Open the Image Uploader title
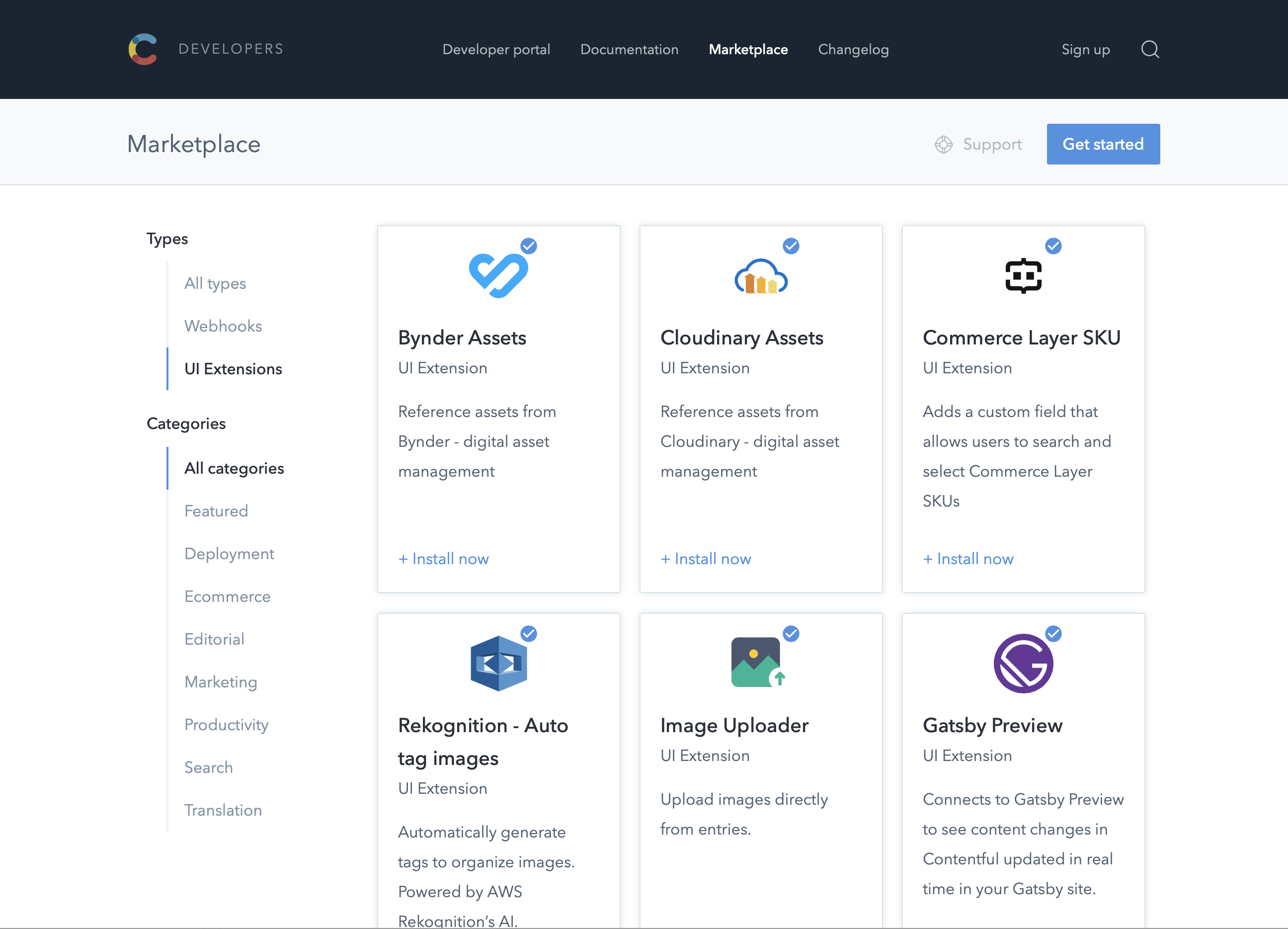The width and height of the screenshot is (1288, 929). [734, 726]
